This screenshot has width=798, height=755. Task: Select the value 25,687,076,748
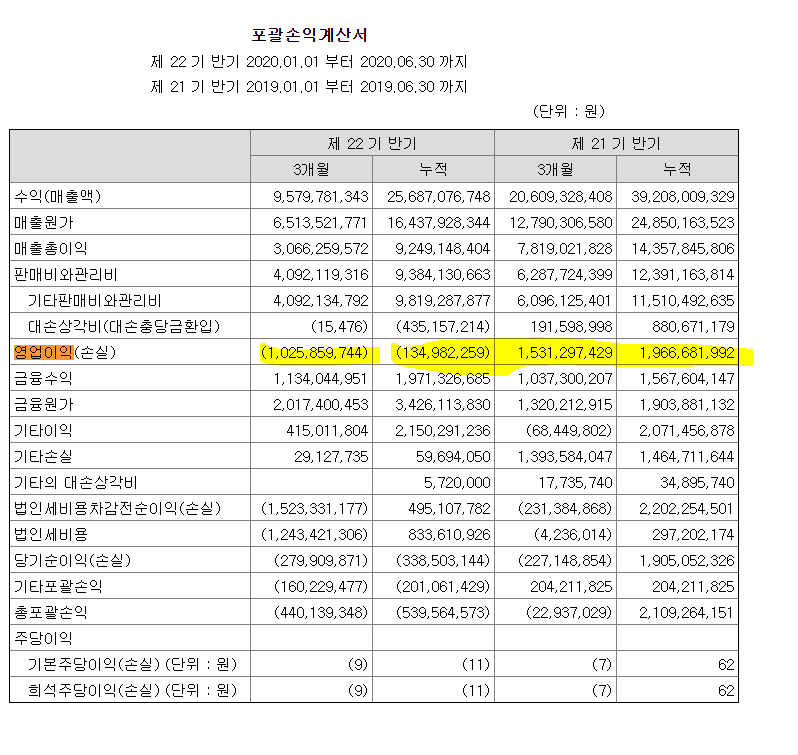(x=438, y=196)
